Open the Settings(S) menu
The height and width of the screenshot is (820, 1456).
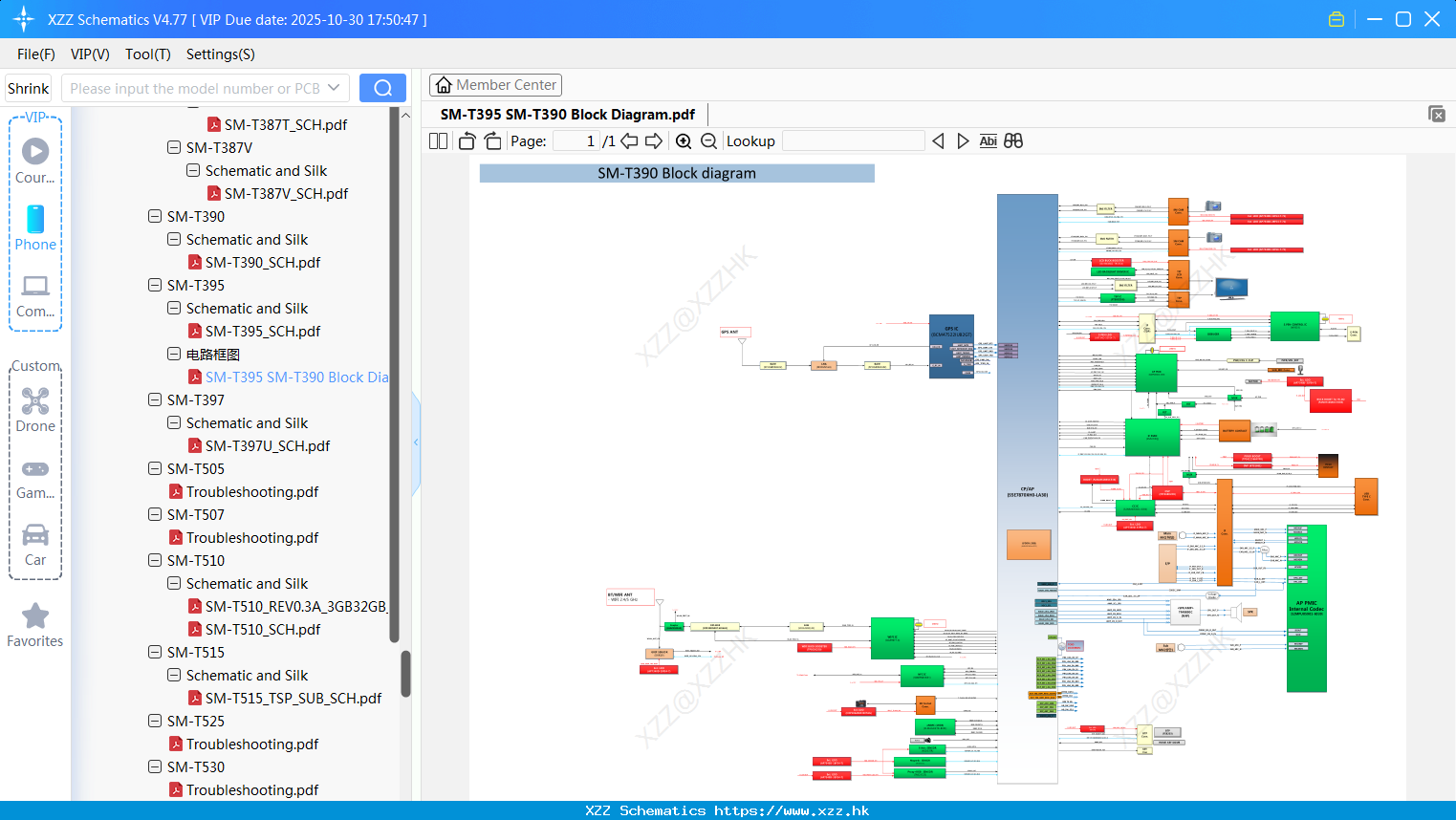coord(221,54)
